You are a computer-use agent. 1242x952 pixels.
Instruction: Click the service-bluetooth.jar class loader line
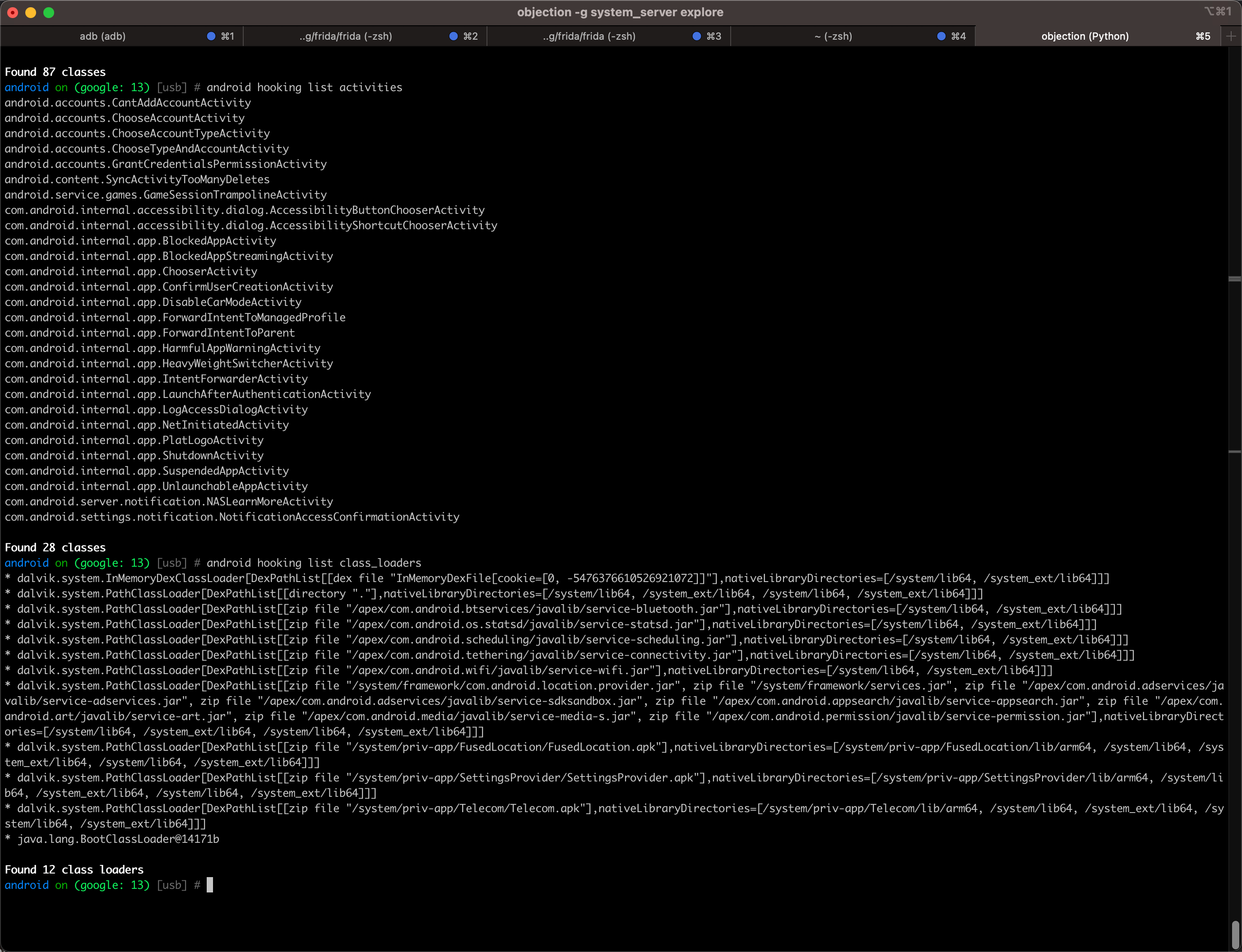[564, 608]
